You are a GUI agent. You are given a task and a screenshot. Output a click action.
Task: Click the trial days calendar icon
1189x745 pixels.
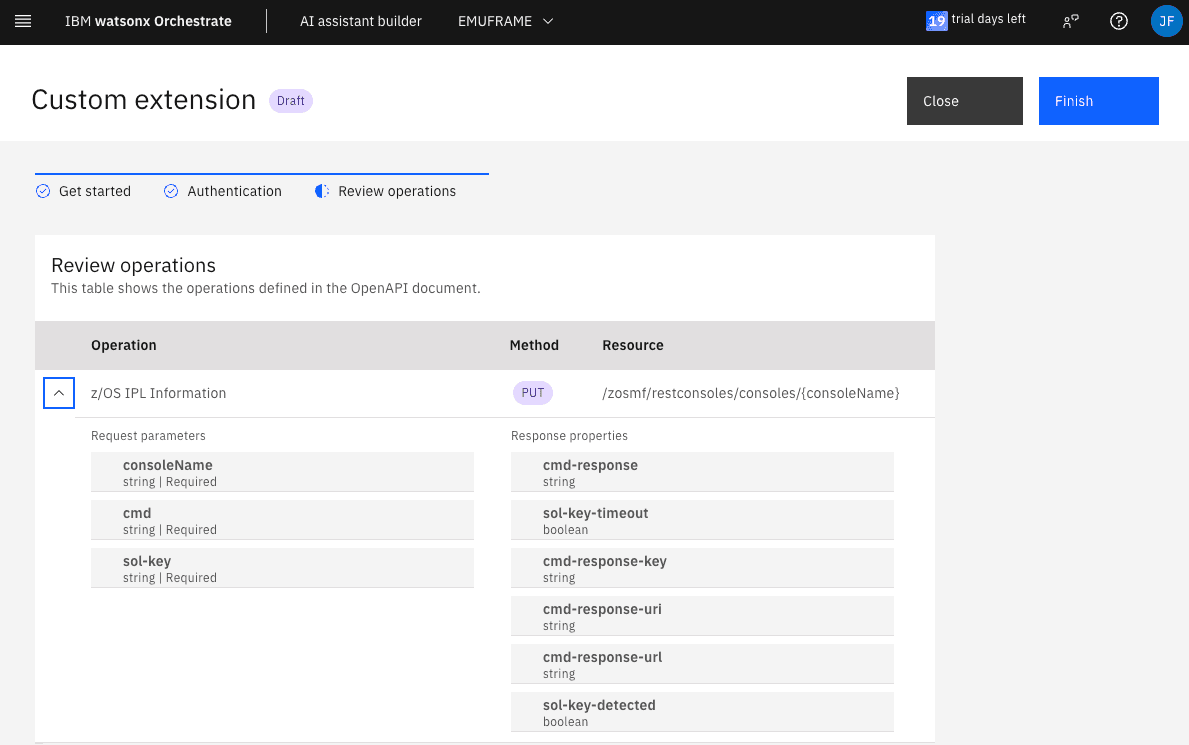(x=936, y=21)
